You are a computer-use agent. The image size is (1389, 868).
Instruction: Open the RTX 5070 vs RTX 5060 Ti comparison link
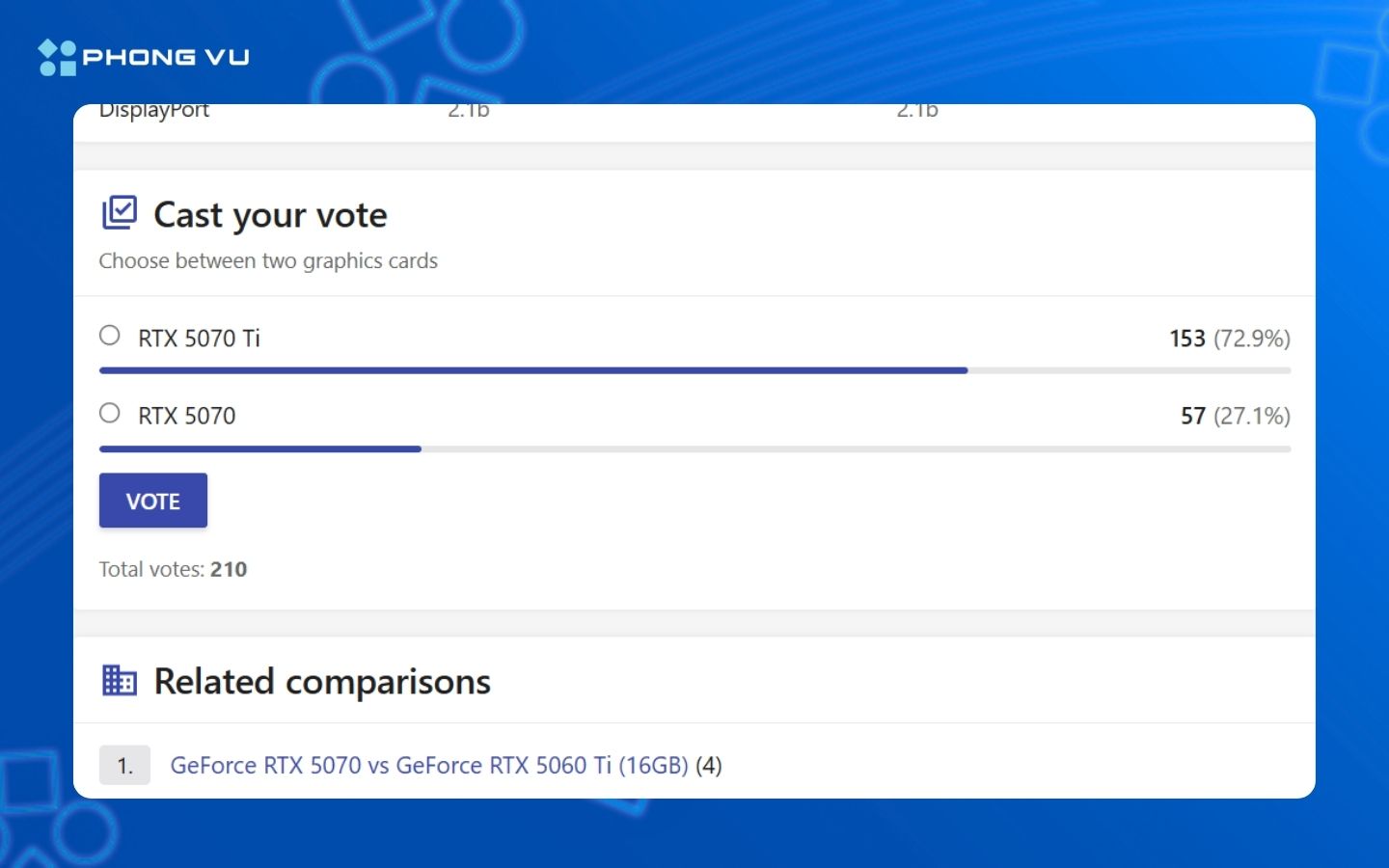(429, 766)
